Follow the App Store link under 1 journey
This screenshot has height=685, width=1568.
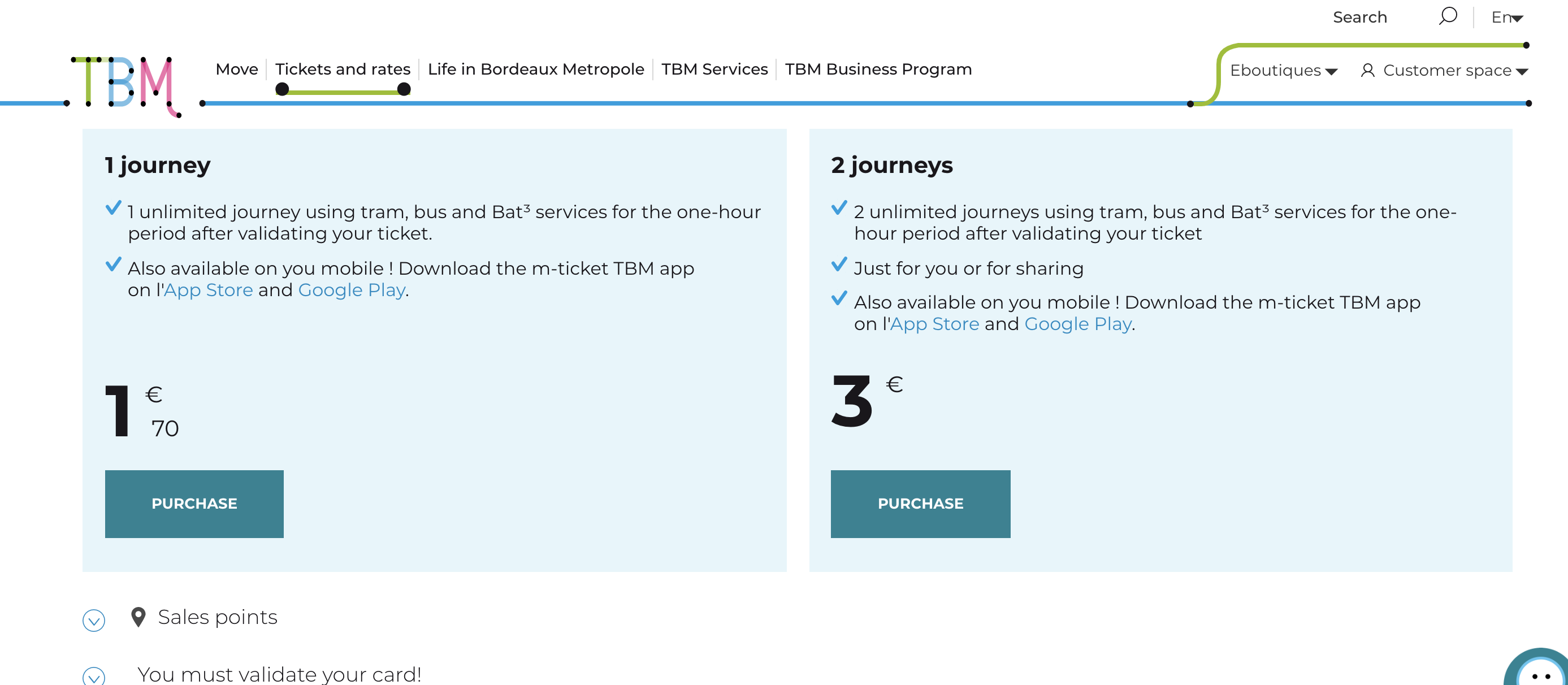[x=208, y=290]
